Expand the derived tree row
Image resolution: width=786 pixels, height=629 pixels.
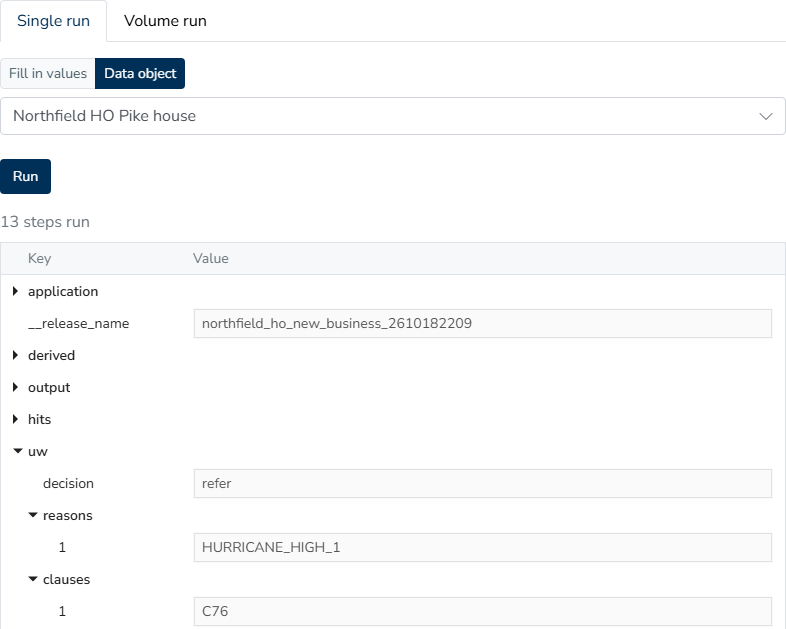15,355
